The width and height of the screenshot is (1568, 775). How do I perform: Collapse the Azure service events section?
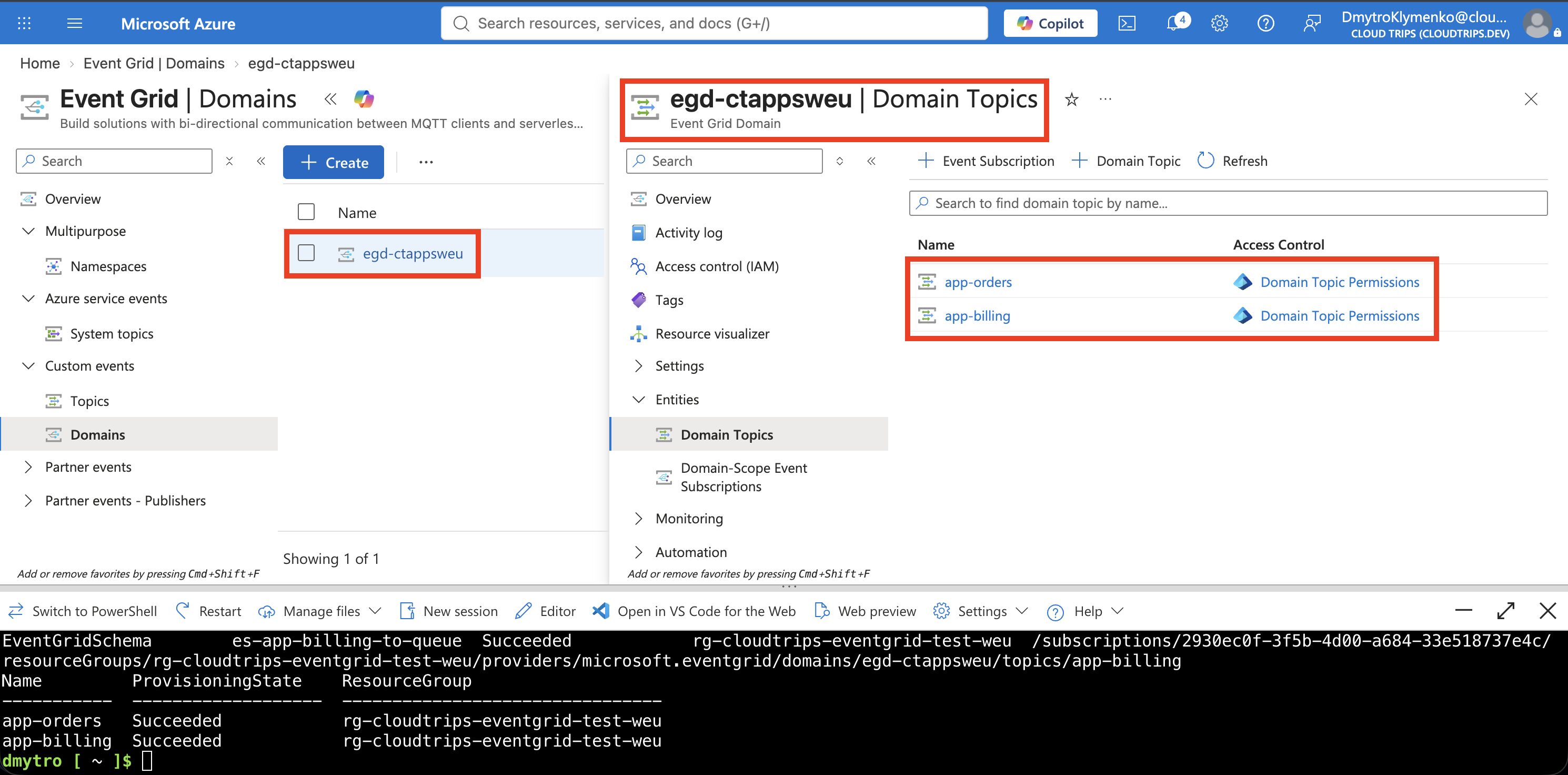click(x=28, y=299)
